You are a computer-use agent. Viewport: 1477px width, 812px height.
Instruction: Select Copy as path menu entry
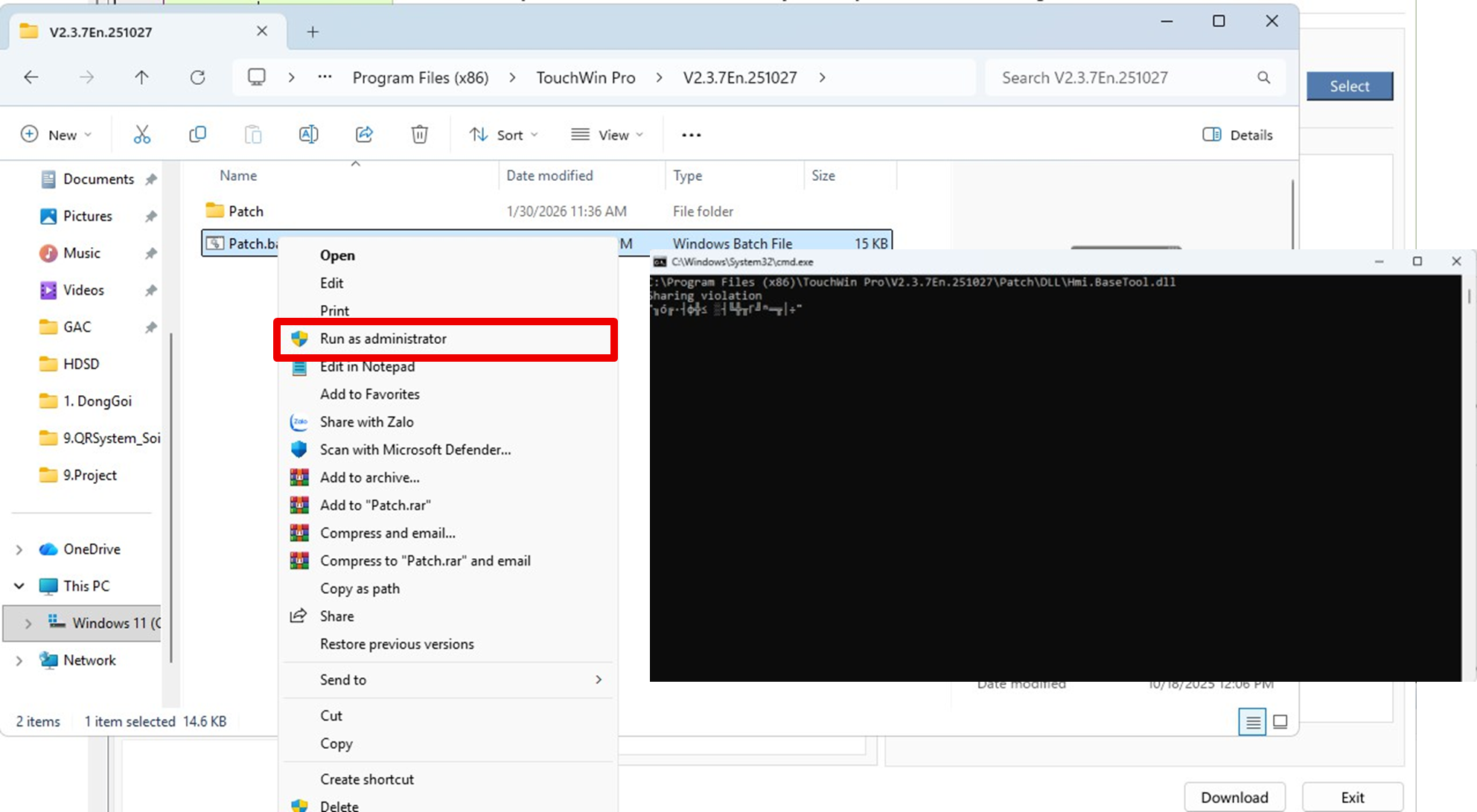pos(360,589)
